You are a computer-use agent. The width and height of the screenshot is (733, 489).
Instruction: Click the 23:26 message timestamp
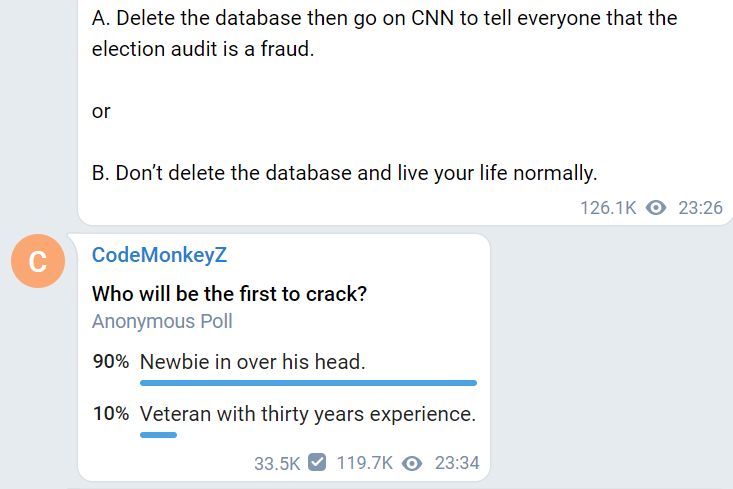[700, 208]
